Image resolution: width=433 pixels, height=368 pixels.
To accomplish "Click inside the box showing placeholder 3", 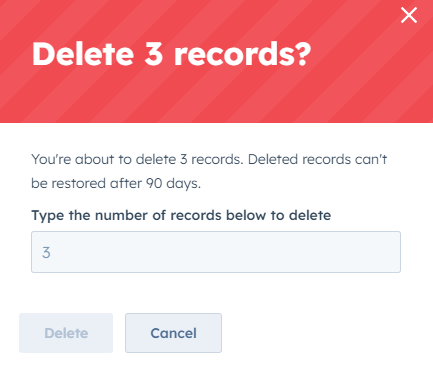I will click(216, 252).
